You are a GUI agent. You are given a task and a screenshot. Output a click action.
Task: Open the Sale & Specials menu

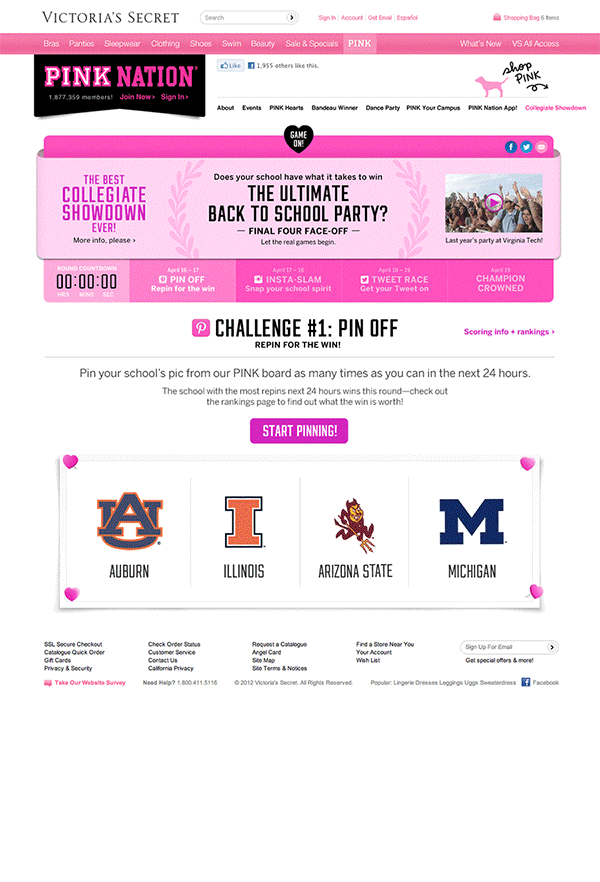pyautogui.click(x=311, y=44)
